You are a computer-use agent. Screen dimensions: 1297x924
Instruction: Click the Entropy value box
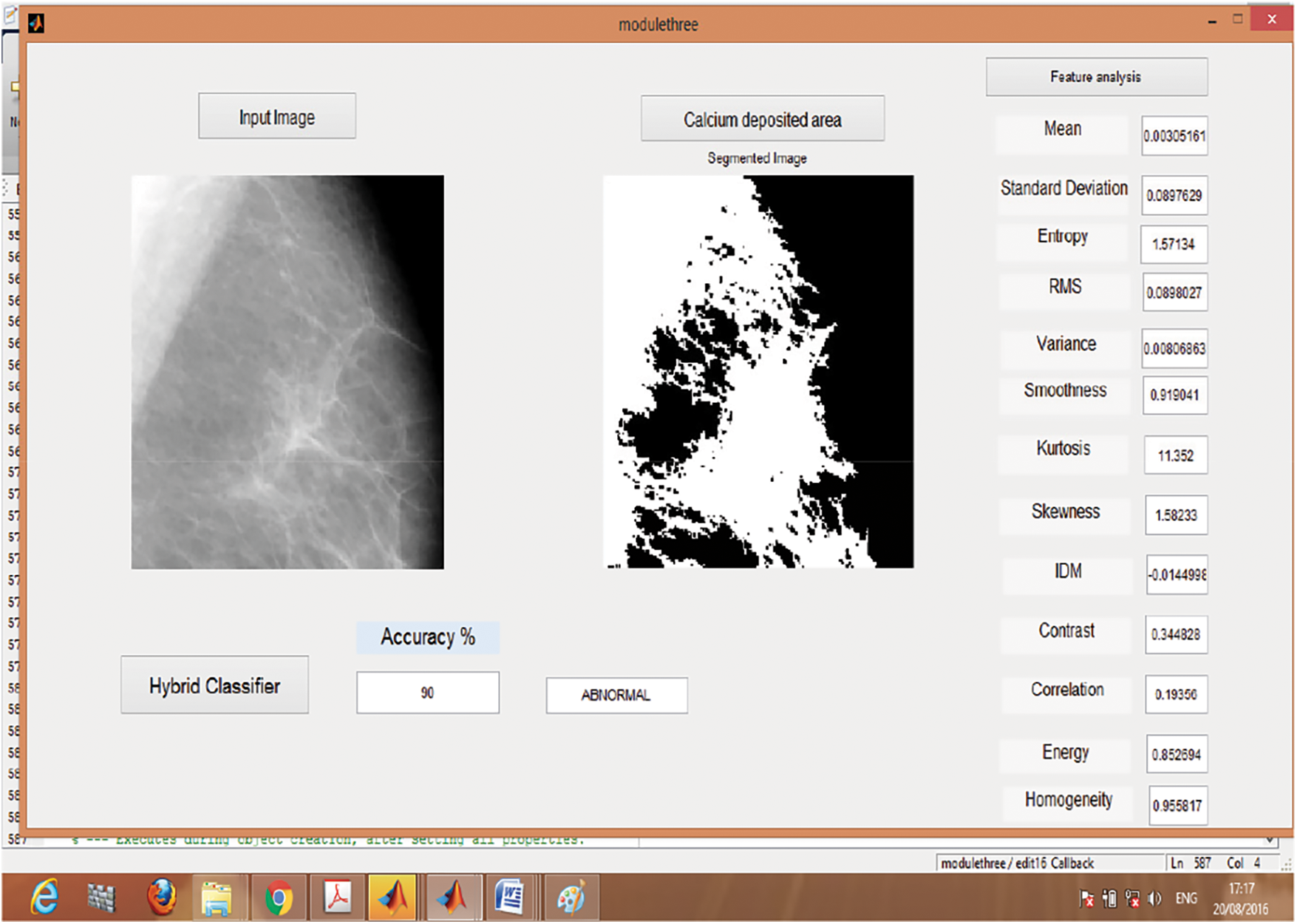(x=1175, y=244)
